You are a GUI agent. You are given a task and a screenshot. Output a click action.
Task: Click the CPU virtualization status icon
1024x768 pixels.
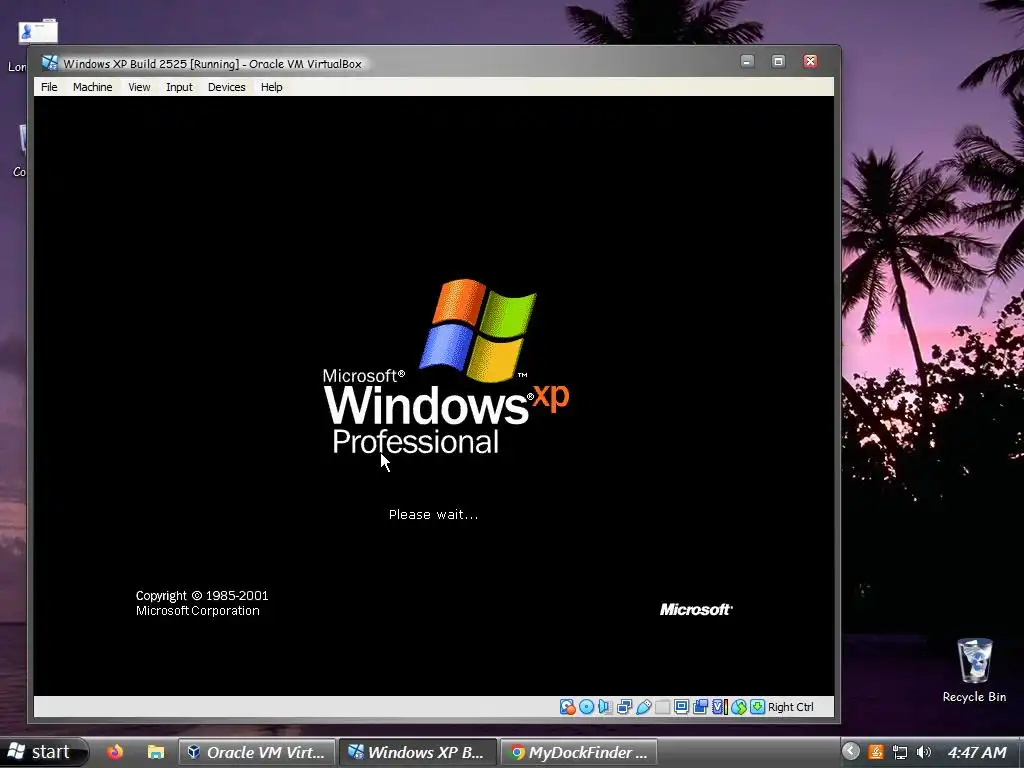coord(719,707)
